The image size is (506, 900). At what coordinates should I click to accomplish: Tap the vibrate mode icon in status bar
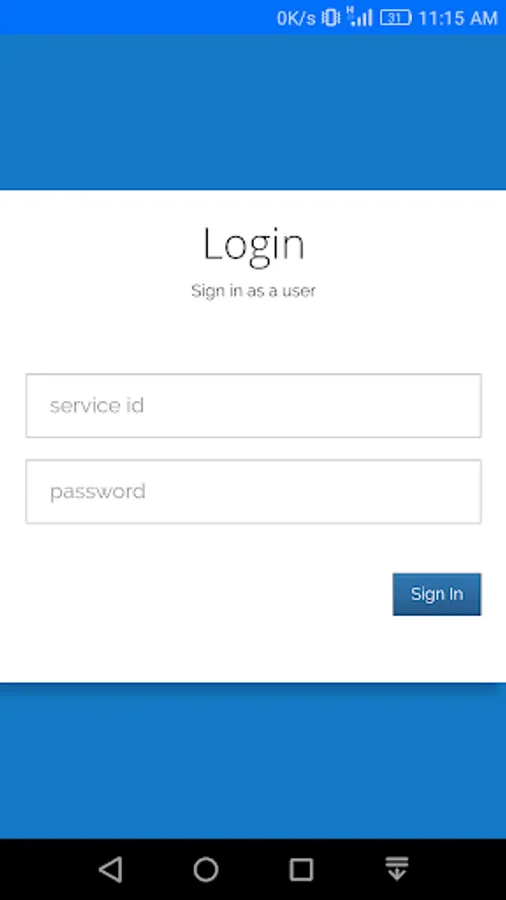331,18
